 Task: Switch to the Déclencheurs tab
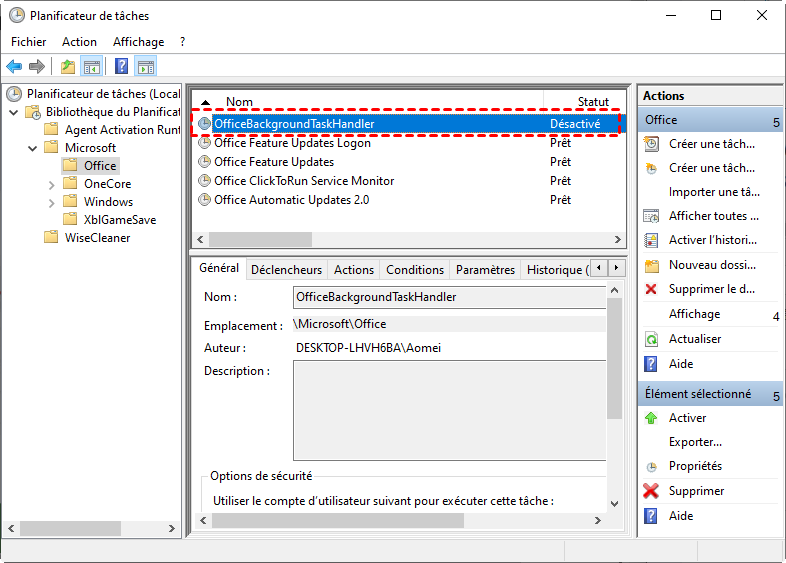tap(286, 270)
